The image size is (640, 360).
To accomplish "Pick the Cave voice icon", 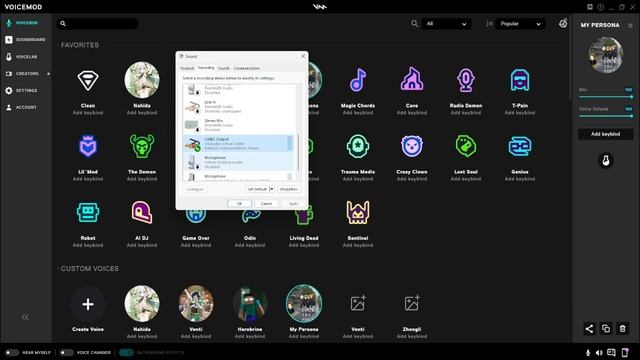I will pos(412,79).
